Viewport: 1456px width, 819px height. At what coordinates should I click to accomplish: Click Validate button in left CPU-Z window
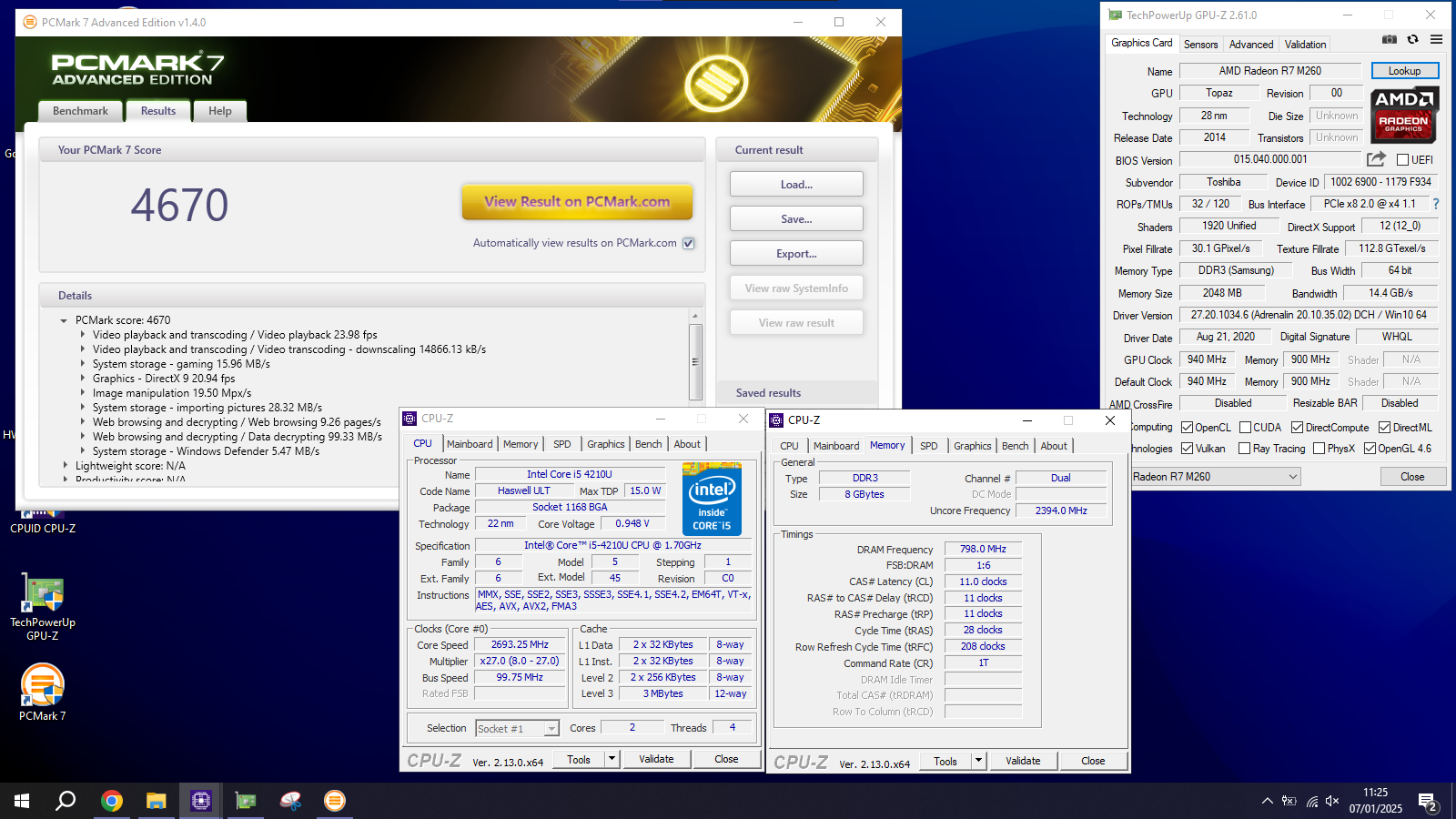point(656,759)
